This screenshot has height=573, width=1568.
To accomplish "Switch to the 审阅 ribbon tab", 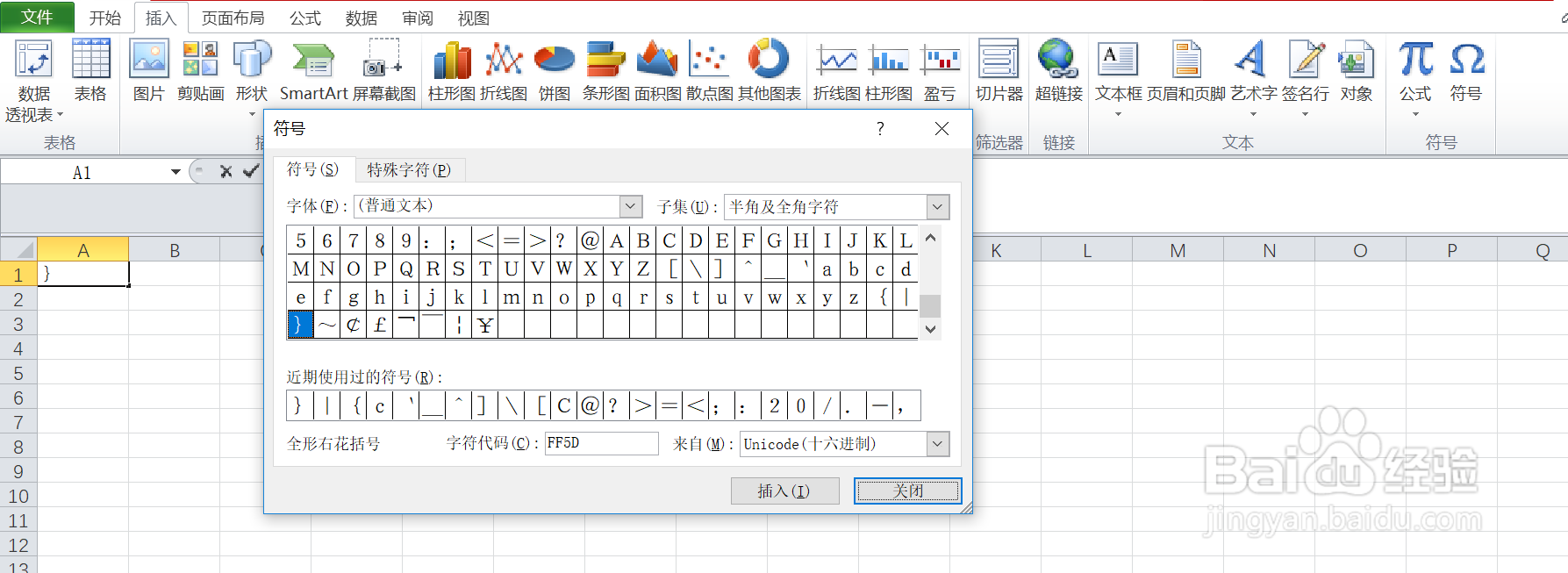I will (418, 18).
